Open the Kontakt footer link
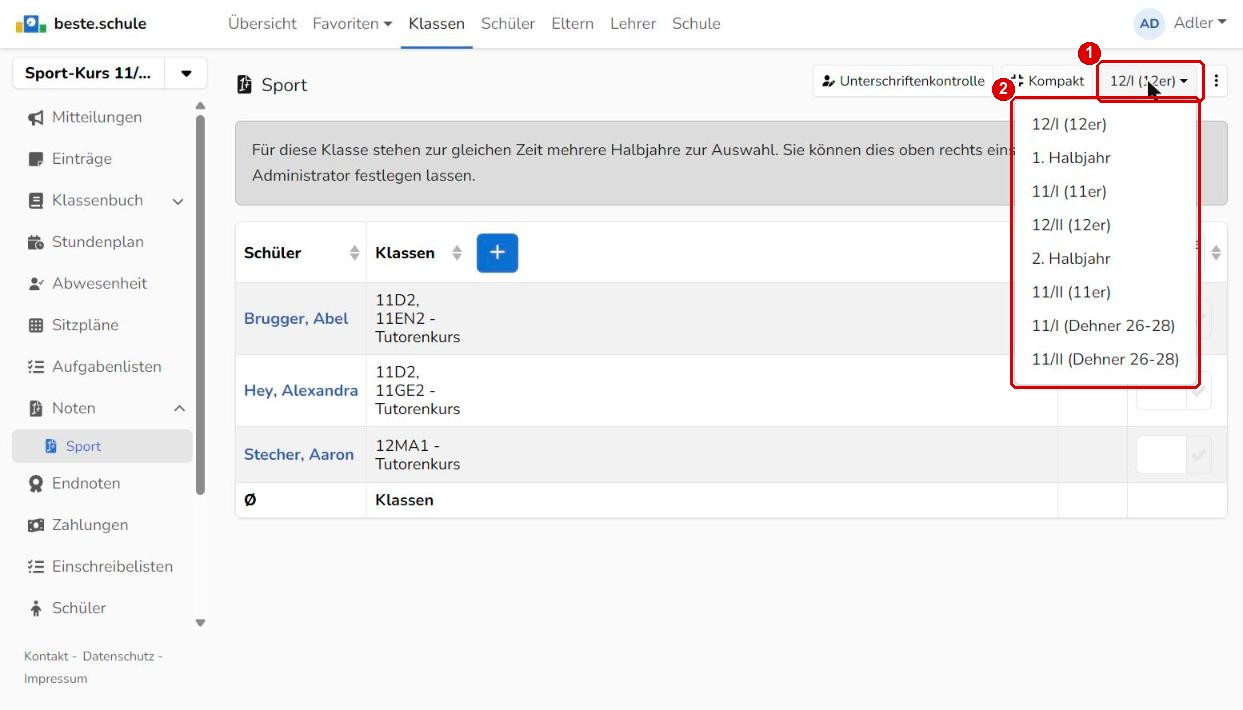The height and width of the screenshot is (710, 1243). [x=46, y=656]
